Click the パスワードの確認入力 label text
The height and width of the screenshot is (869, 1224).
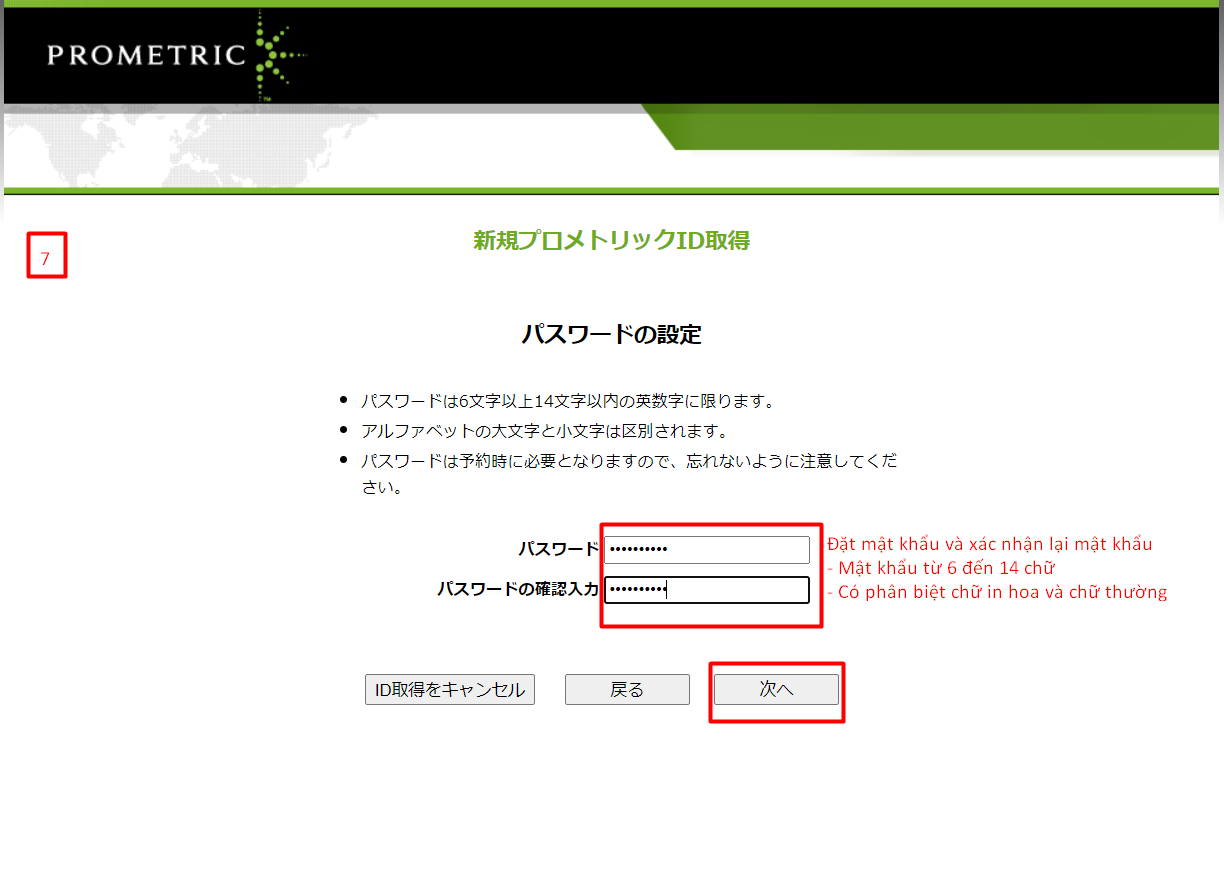tap(517, 590)
